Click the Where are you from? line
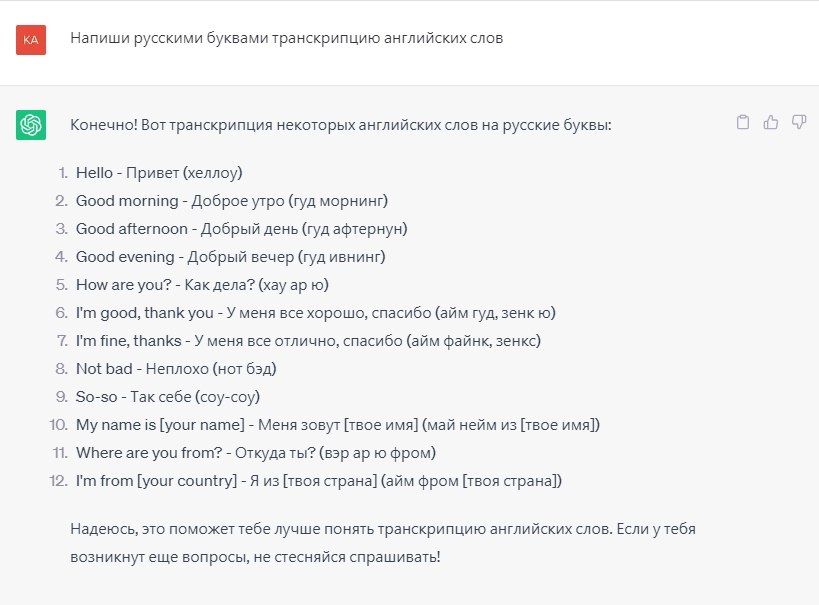Viewport: 819px width, 605px height. coord(256,453)
